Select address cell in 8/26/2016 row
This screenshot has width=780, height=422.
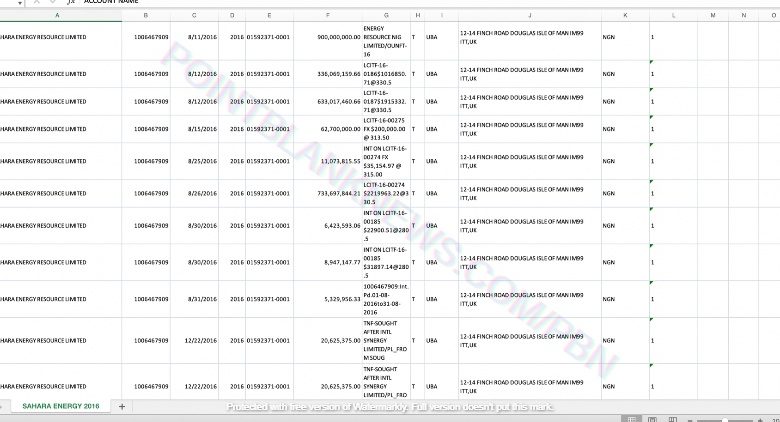point(530,194)
